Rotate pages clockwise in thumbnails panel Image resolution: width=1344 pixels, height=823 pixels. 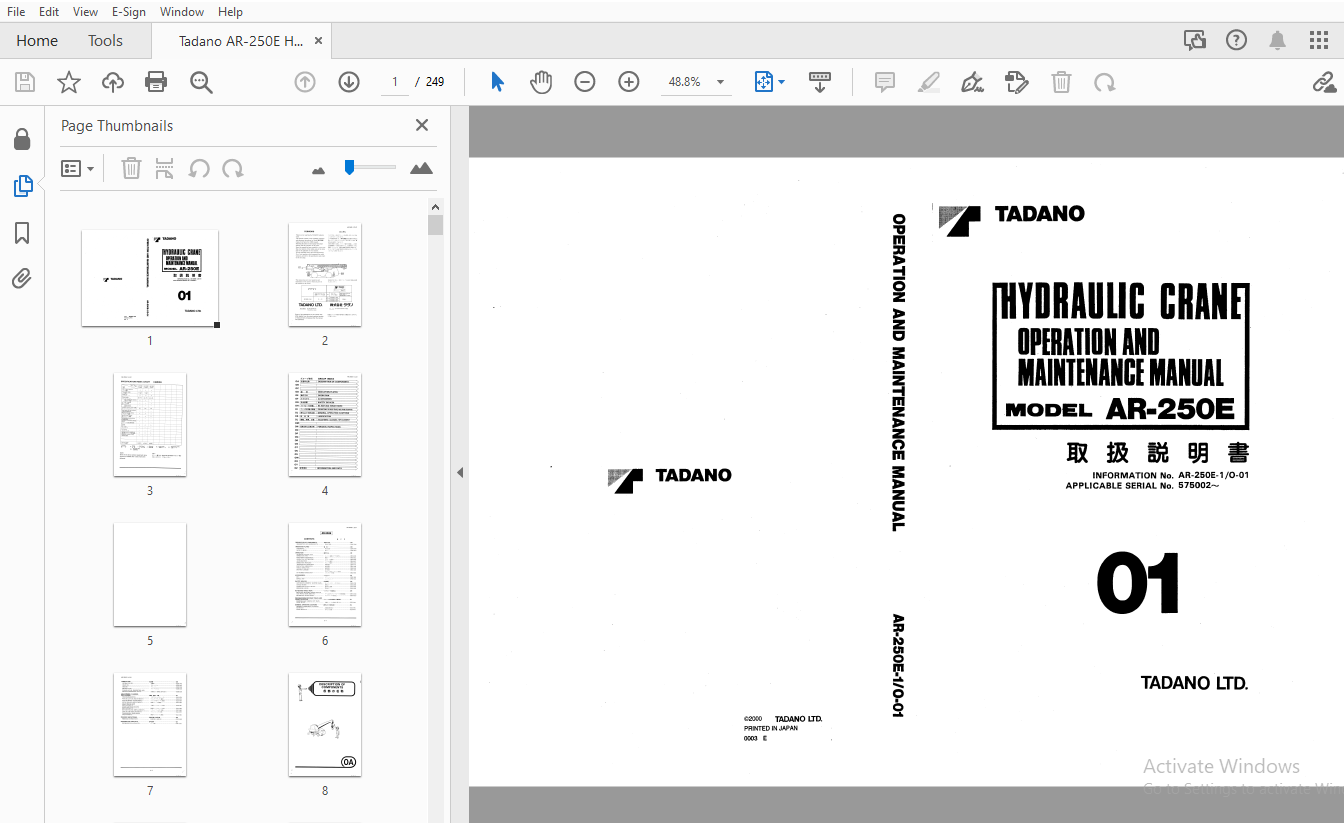[233, 168]
